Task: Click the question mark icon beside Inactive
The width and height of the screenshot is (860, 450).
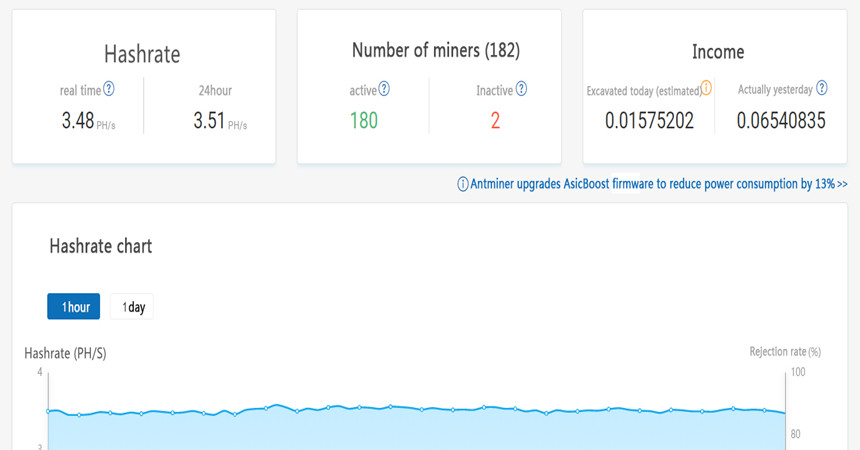Action: pyautogui.click(x=521, y=89)
